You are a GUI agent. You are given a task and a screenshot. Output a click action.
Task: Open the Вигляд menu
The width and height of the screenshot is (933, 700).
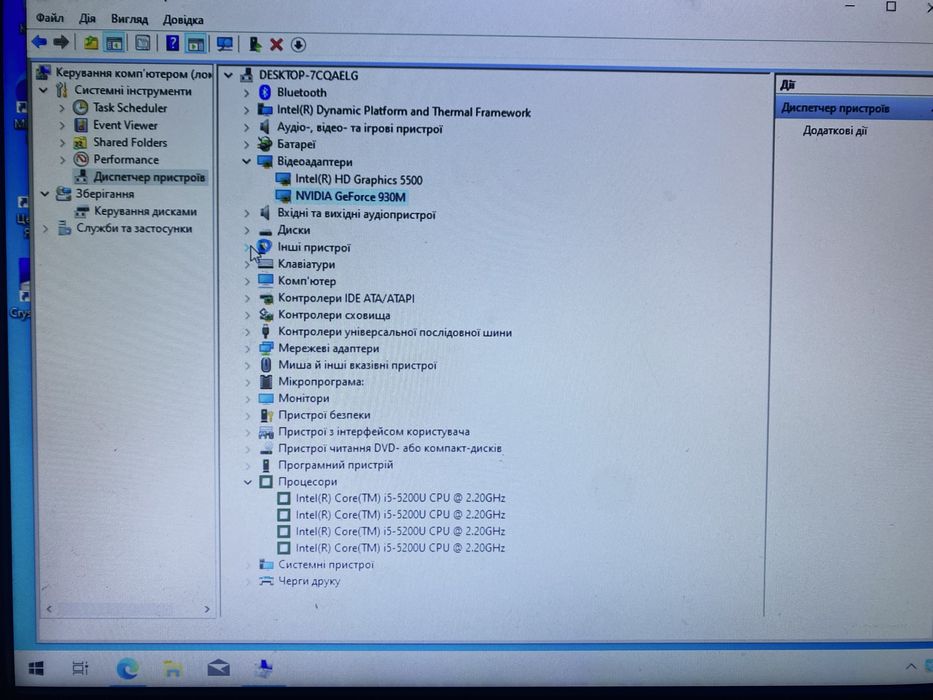pos(129,19)
